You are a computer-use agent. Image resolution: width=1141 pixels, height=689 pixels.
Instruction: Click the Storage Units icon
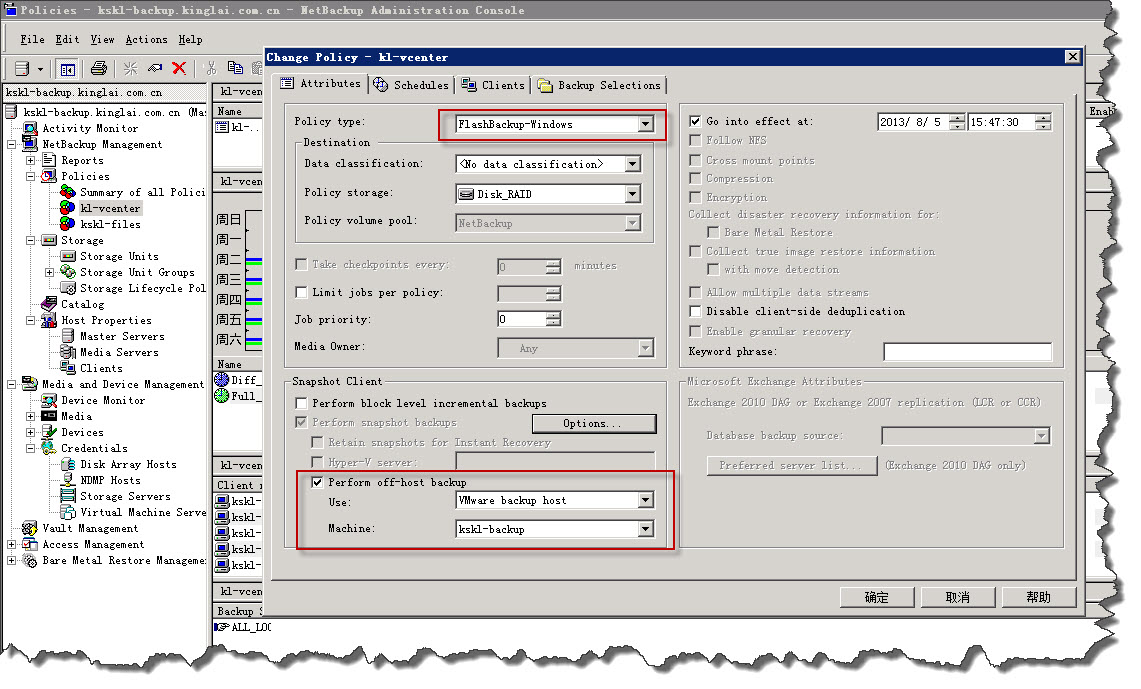click(68, 256)
